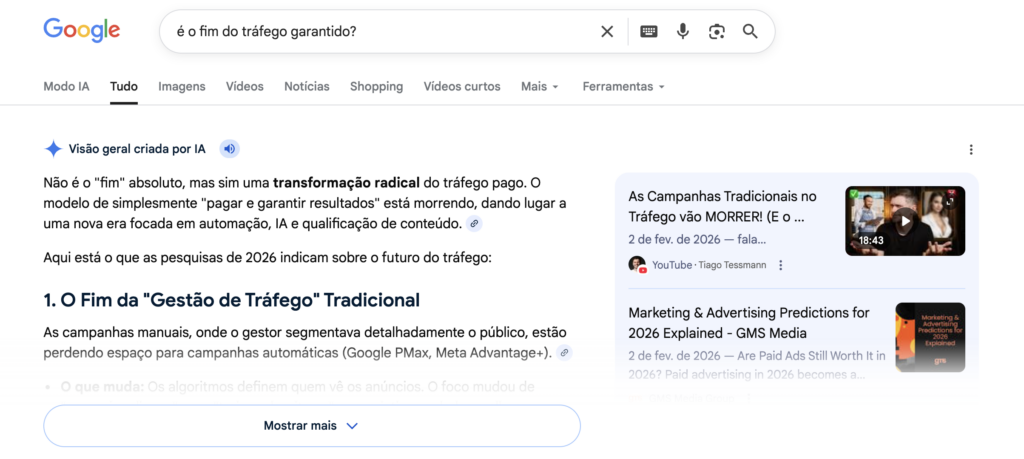This screenshot has height=459, width=1024.
Task: Start voice search with the microphone icon
Action: click(683, 32)
